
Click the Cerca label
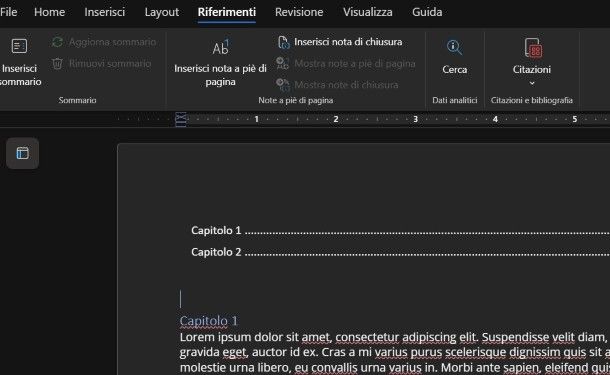454,69
